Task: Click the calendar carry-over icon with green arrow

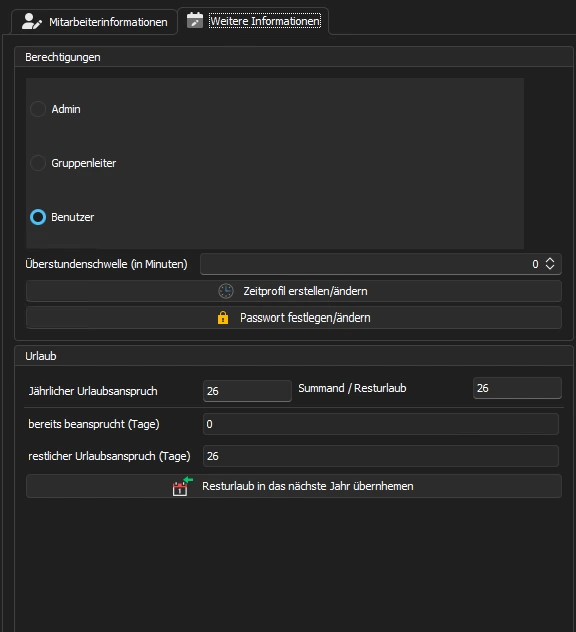Action: click(x=183, y=486)
